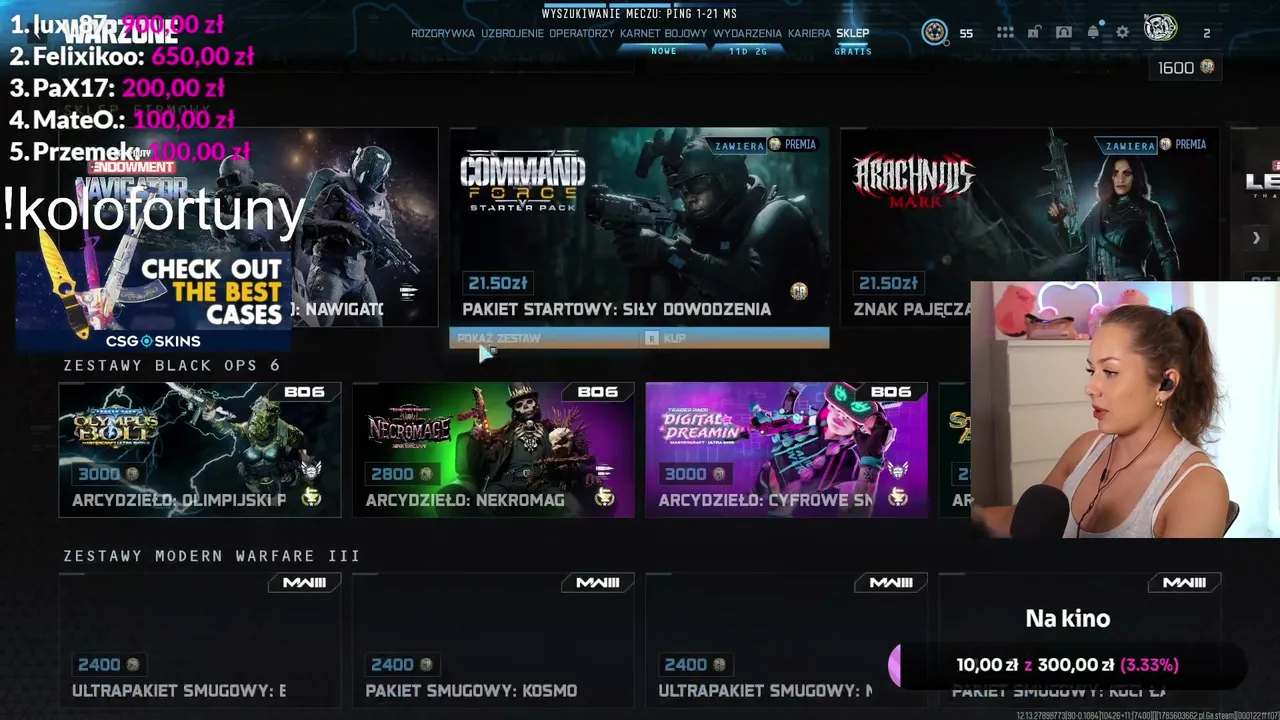Image resolution: width=1280 pixels, height=720 pixels.
Task: Open the Command Force Starter Pack card
Action: pos(639,227)
